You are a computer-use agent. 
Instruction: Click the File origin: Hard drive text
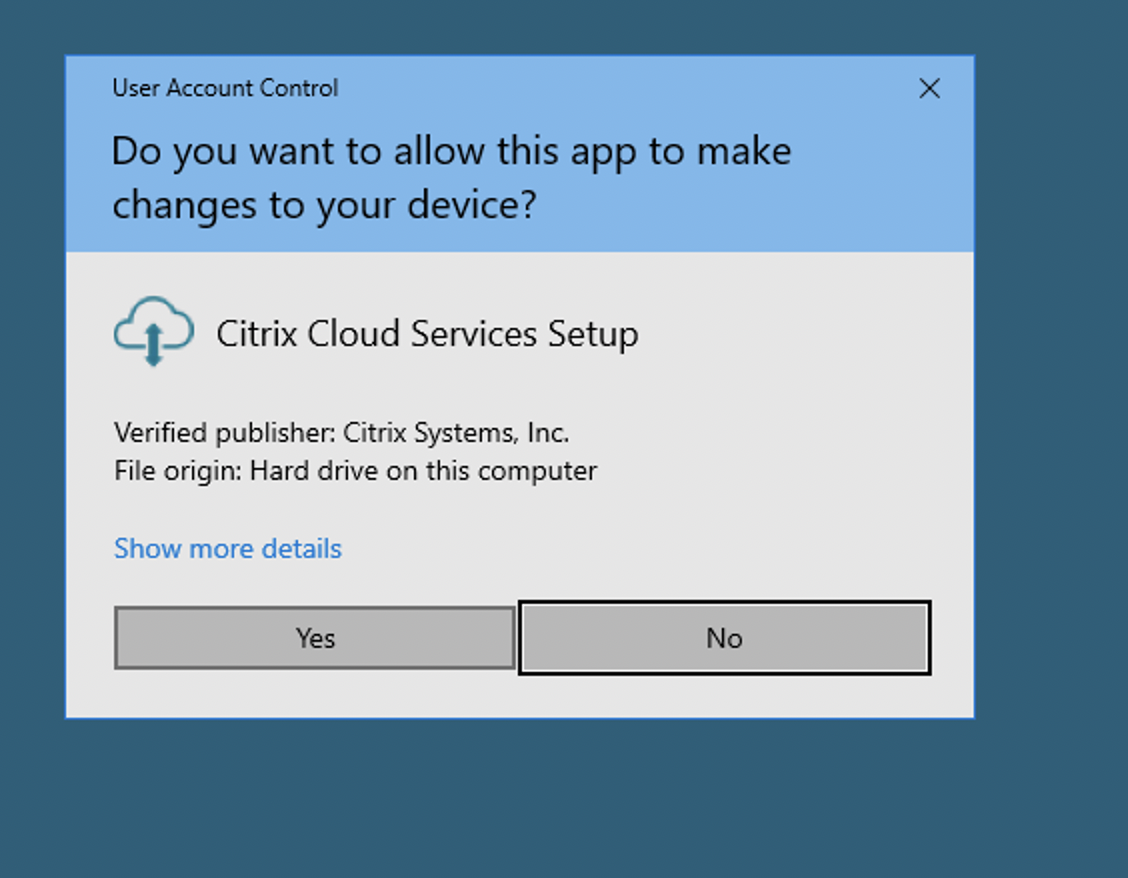click(355, 471)
